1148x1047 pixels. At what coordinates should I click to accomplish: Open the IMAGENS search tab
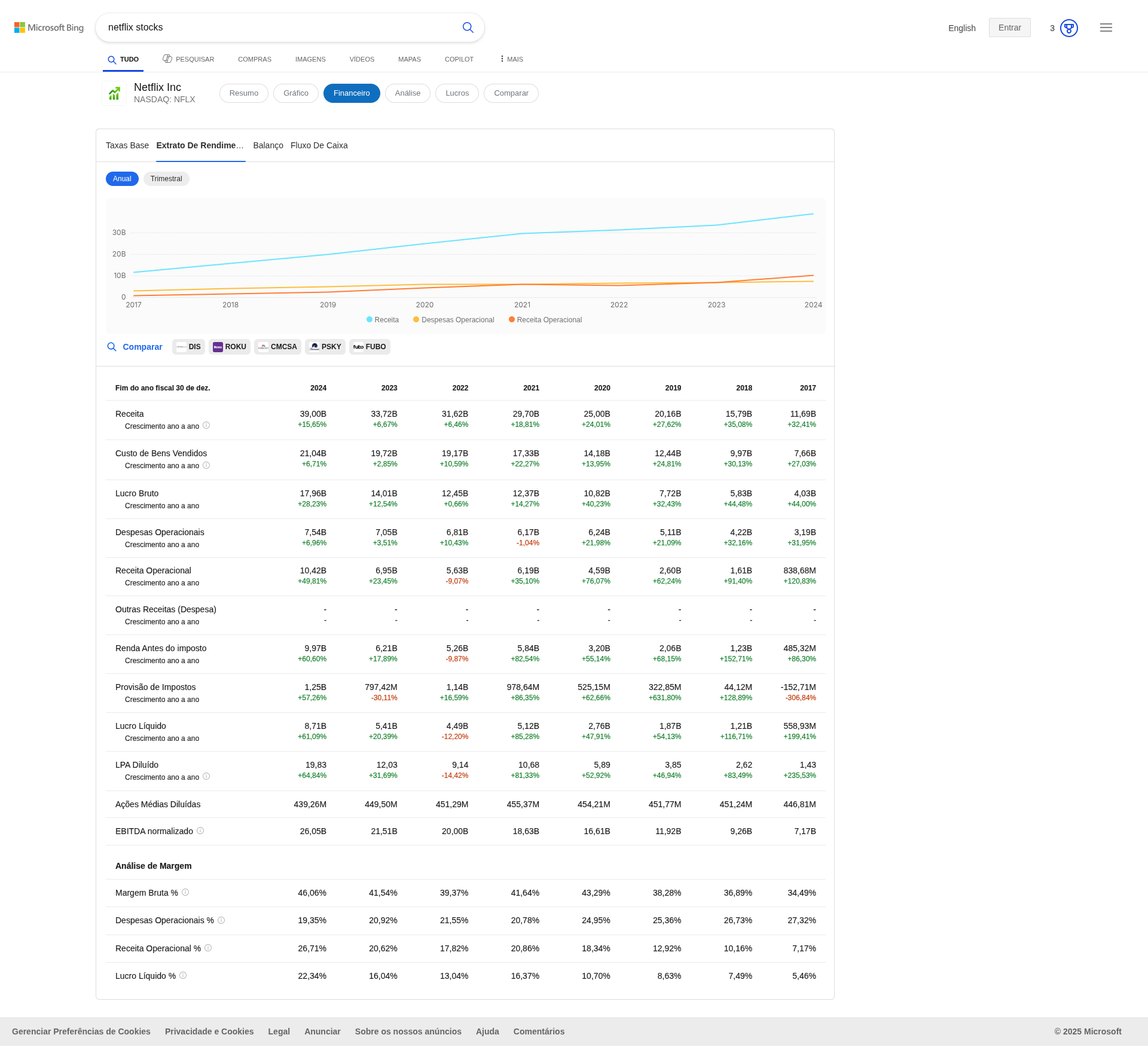[310, 59]
